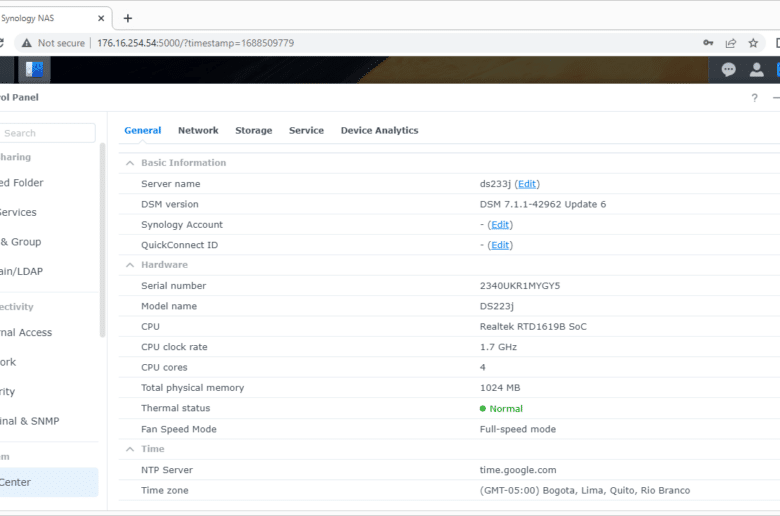The image size is (780, 516).
Task: Open the user account options icon
Action: pyautogui.click(x=757, y=70)
